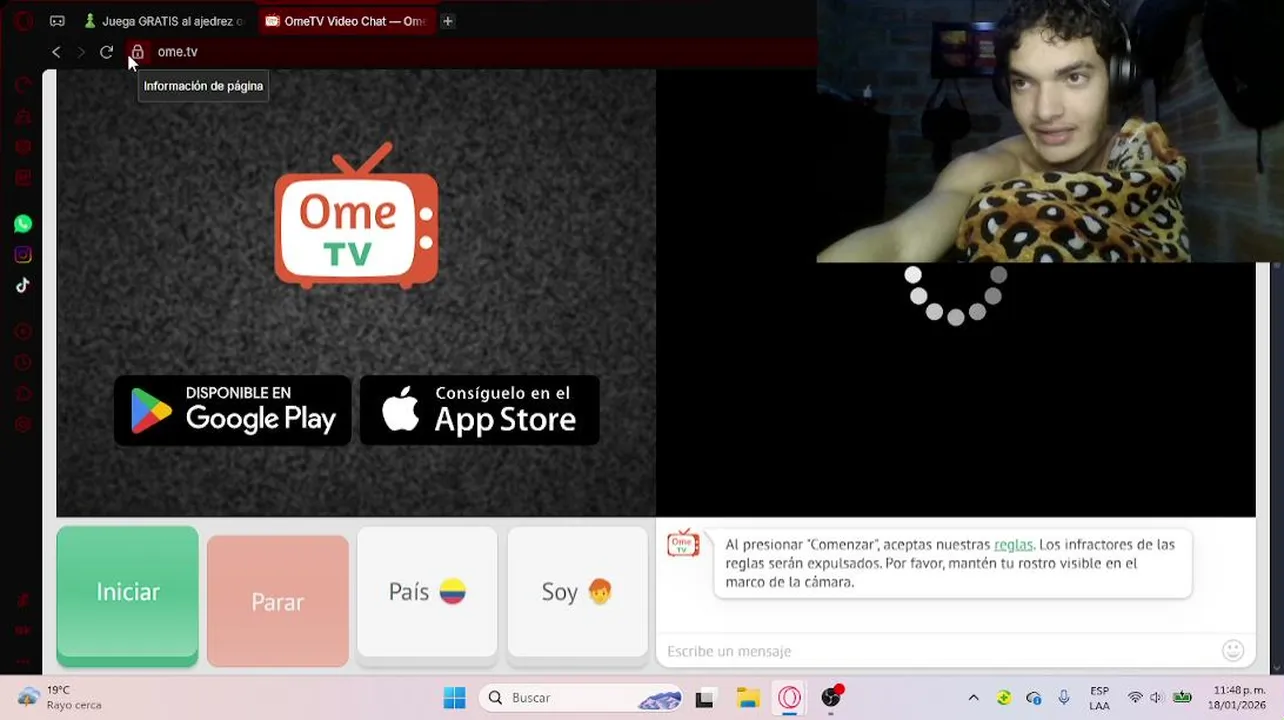
Task: Reload the ome.tv page
Action: click(x=106, y=52)
